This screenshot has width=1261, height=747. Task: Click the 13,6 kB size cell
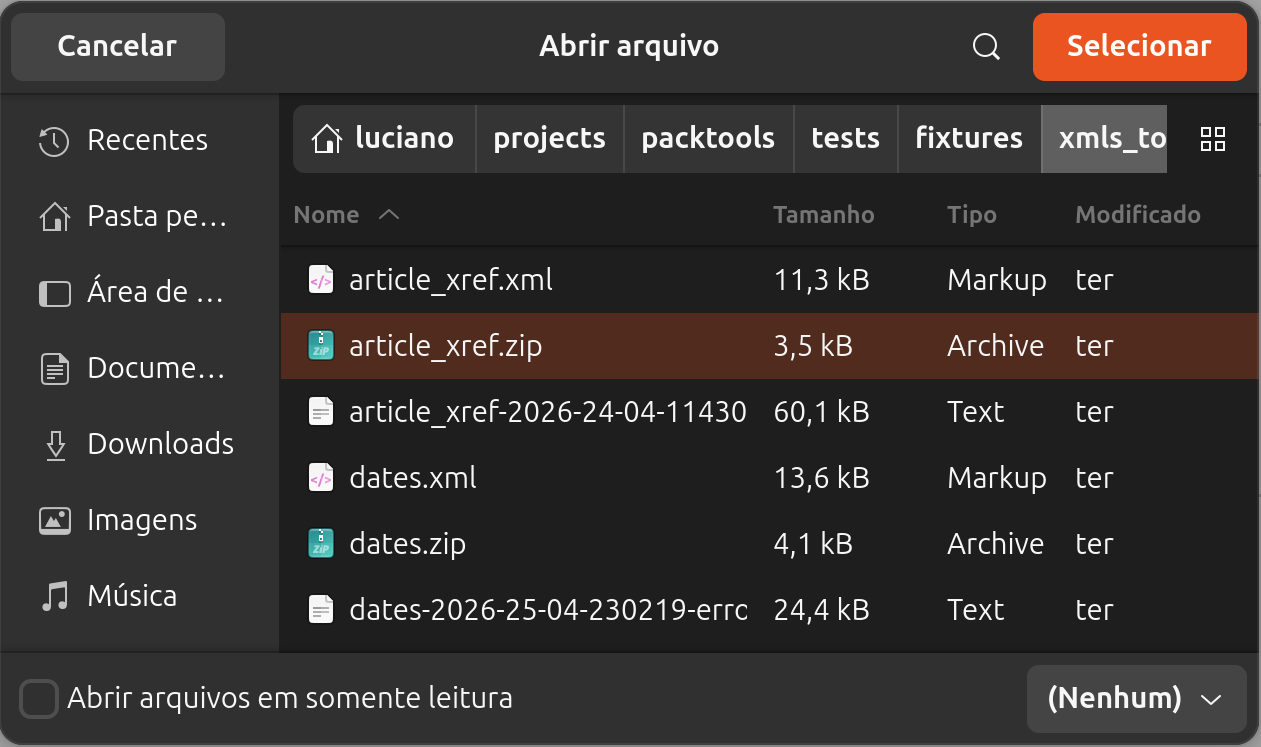pos(822,478)
